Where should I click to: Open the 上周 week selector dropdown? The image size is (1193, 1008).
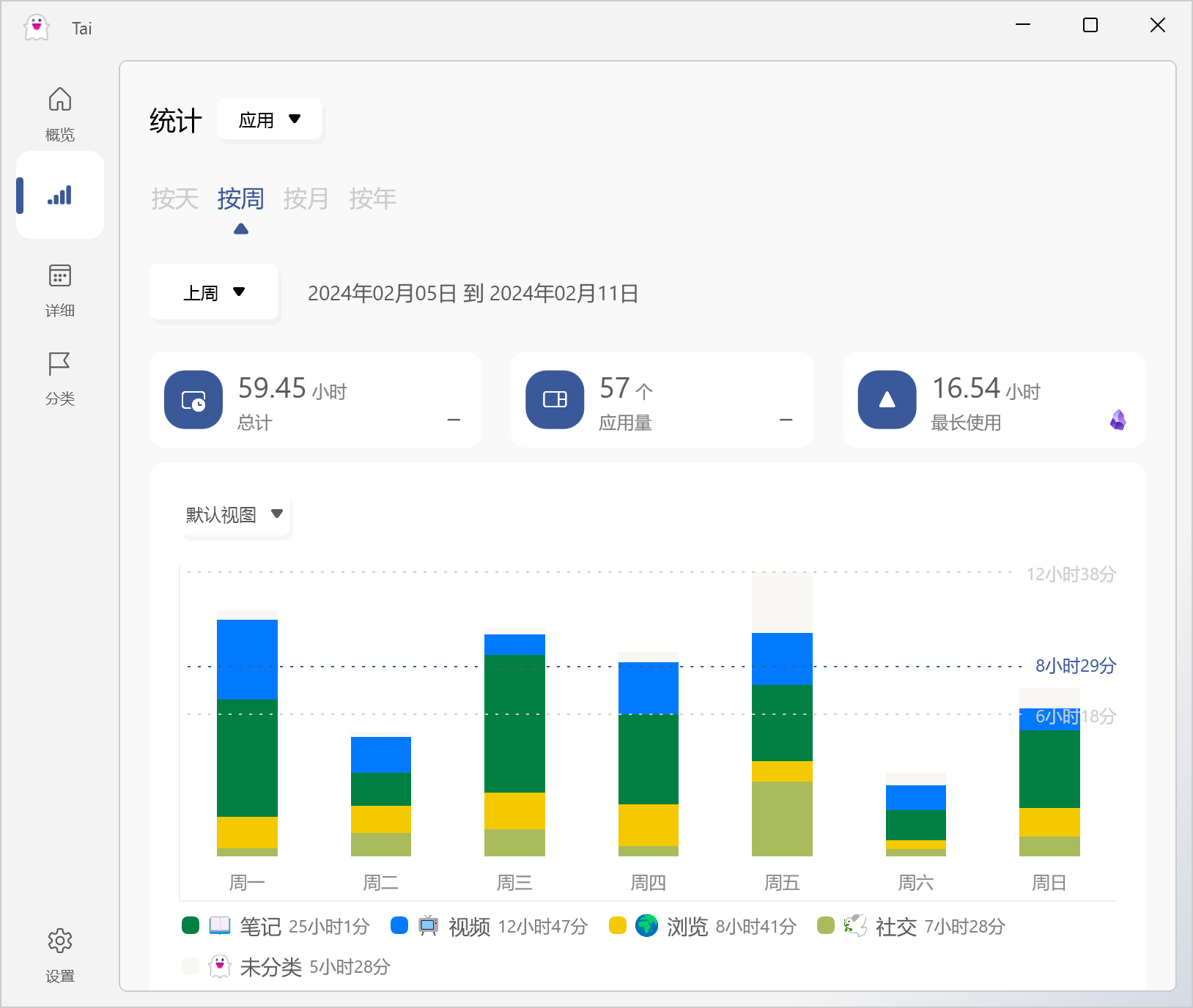(214, 292)
